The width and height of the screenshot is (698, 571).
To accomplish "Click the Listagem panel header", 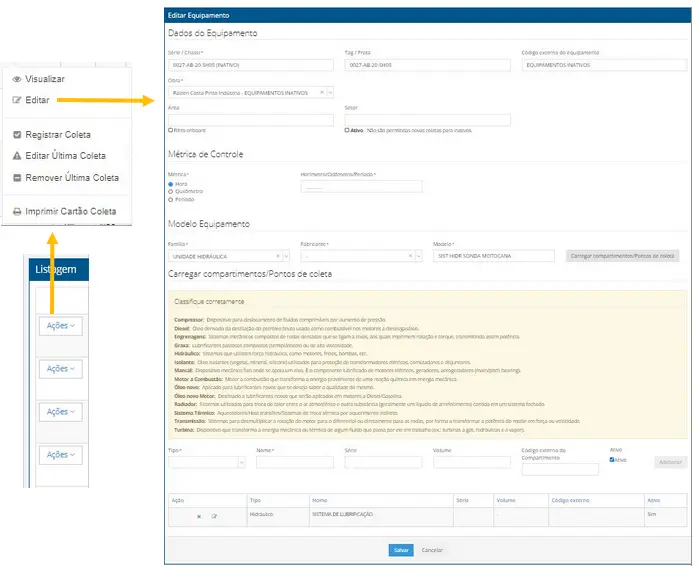I will coord(59,270).
